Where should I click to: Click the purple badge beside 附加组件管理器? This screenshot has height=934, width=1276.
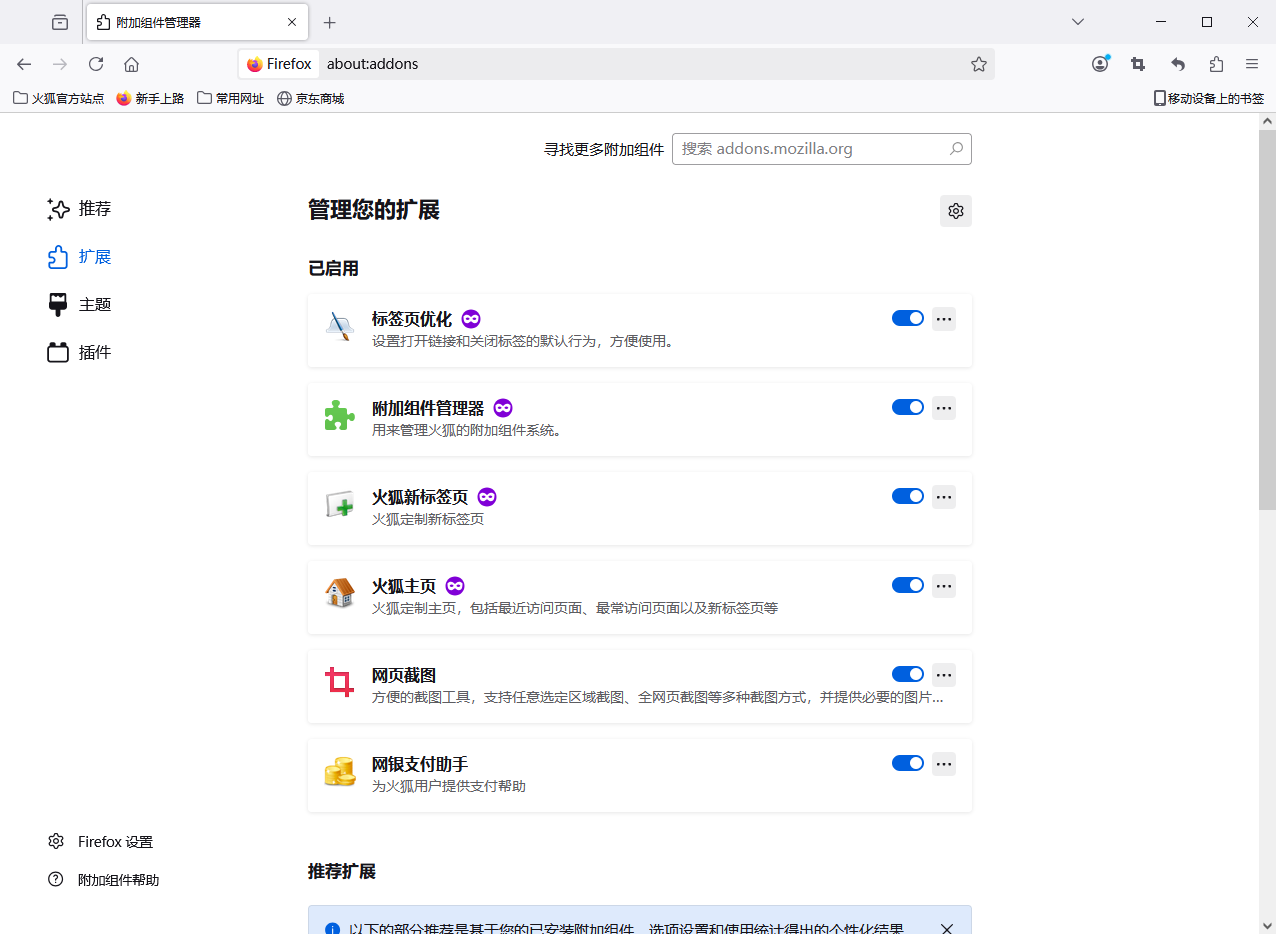click(x=503, y=408)
